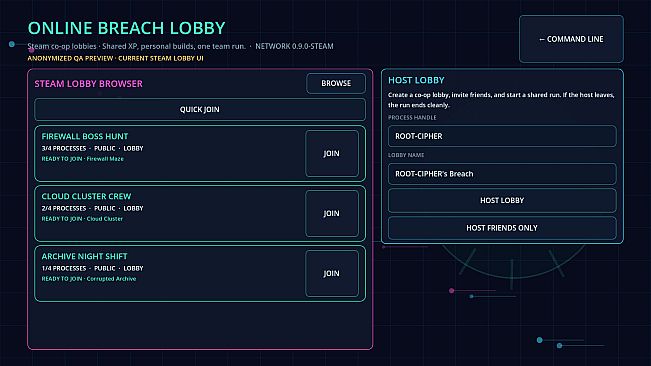Image resolution: width=651 pixels, height=366 pixels.
Task: Edit the Lobby Name field
Action: tap(502, 174)
